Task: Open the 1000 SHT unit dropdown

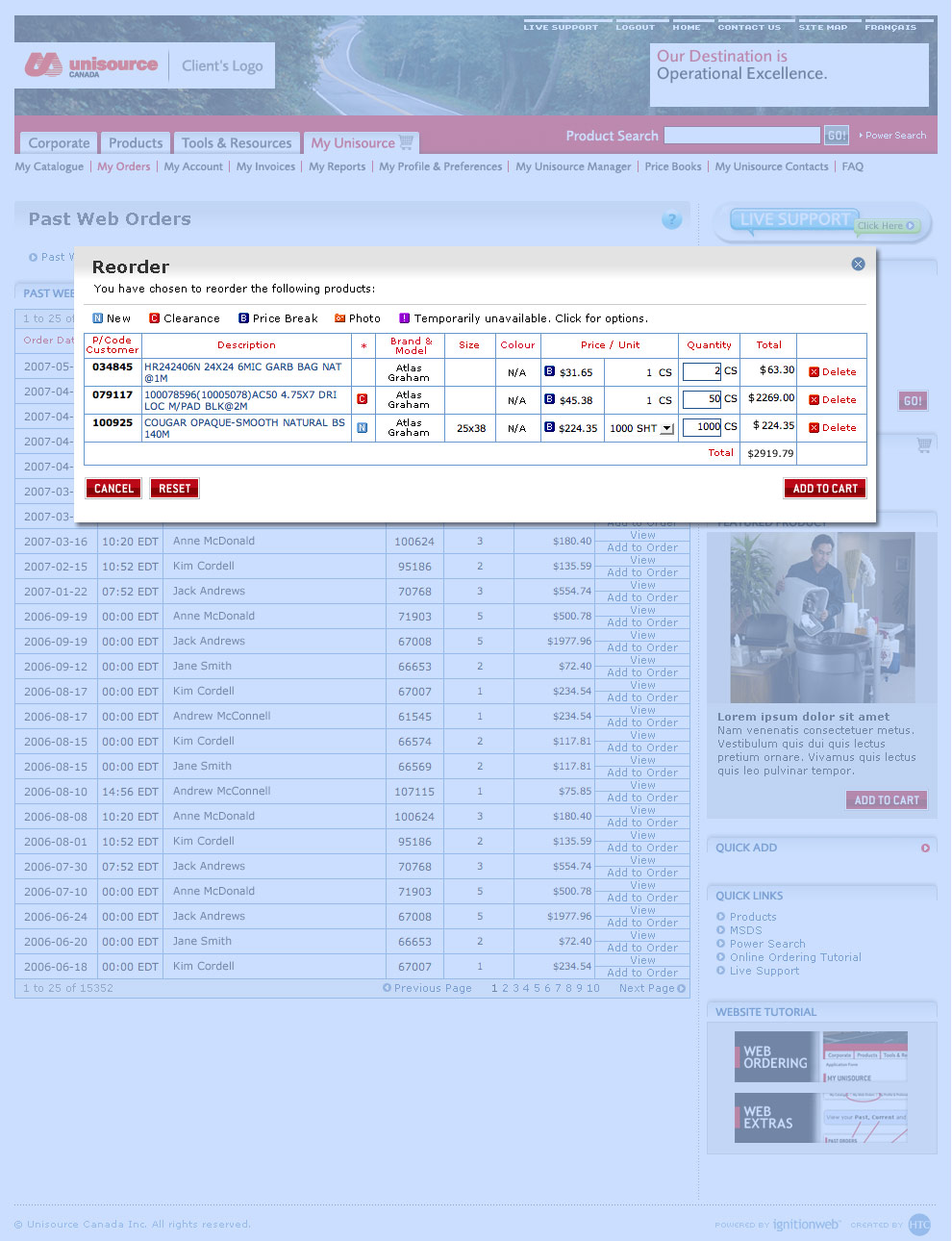Action: 667,429
